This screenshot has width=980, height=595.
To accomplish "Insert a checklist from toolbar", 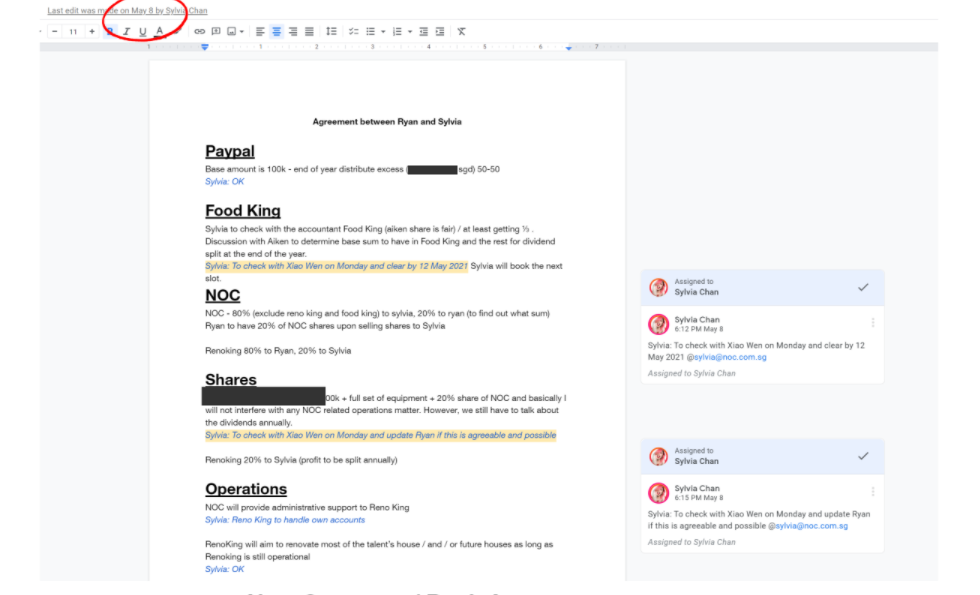I will (353, 32).
